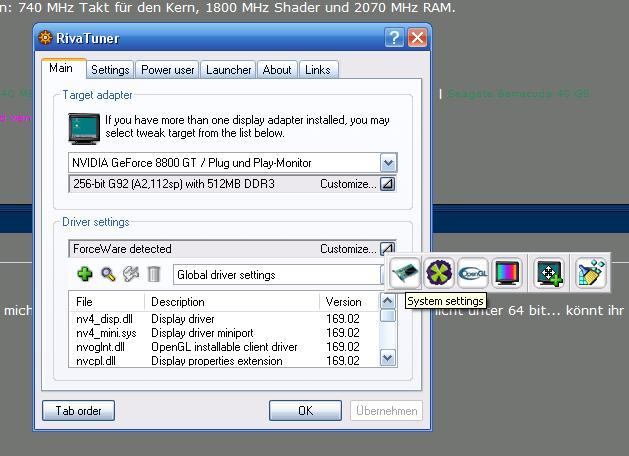Click 'OpenGL installable client driver' description
The image size is (629, 456).
[x=224, y=347]
